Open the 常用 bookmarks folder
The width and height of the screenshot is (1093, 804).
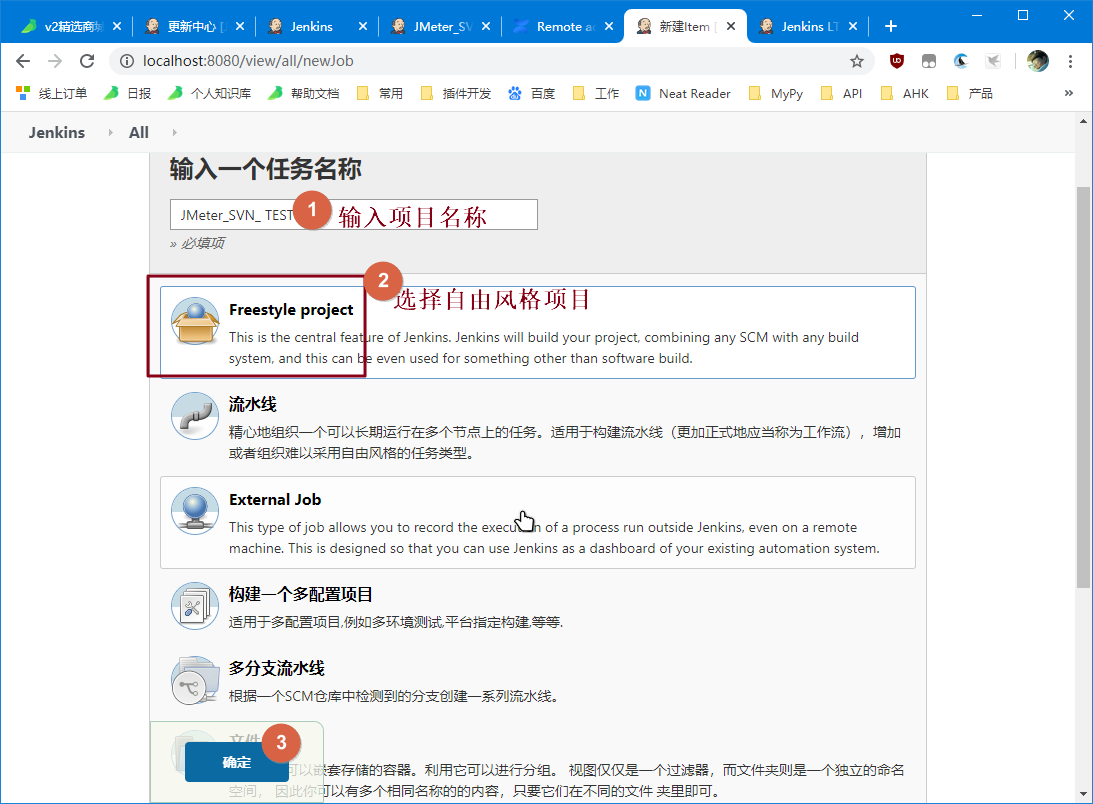point(380,93)
